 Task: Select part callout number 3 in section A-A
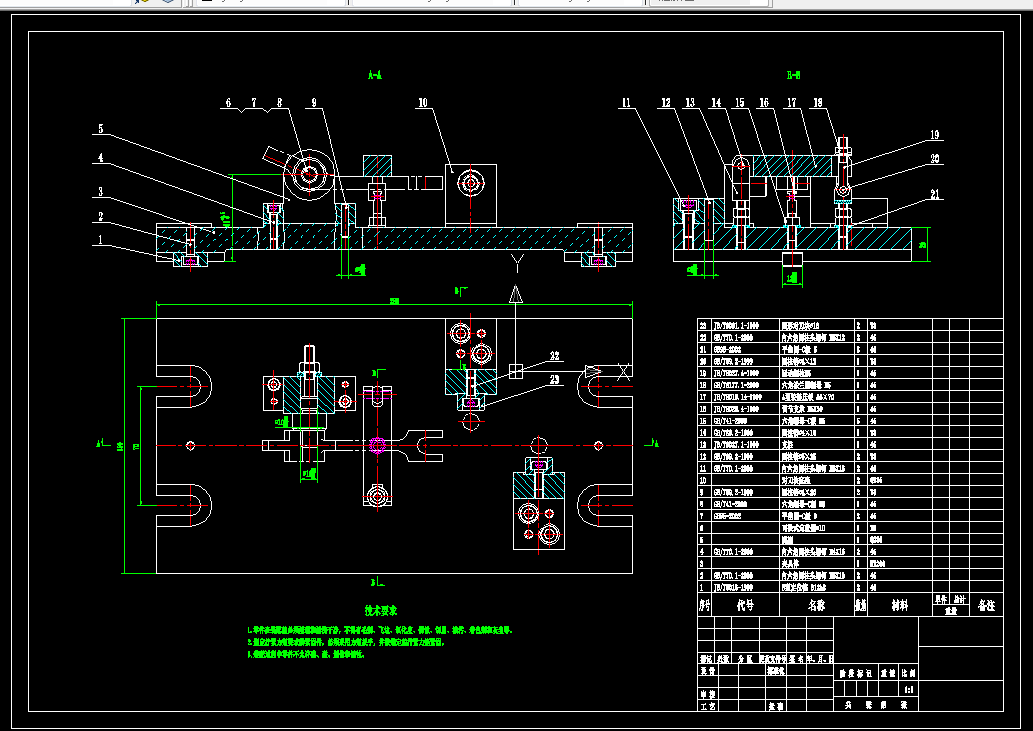[101, 192]
